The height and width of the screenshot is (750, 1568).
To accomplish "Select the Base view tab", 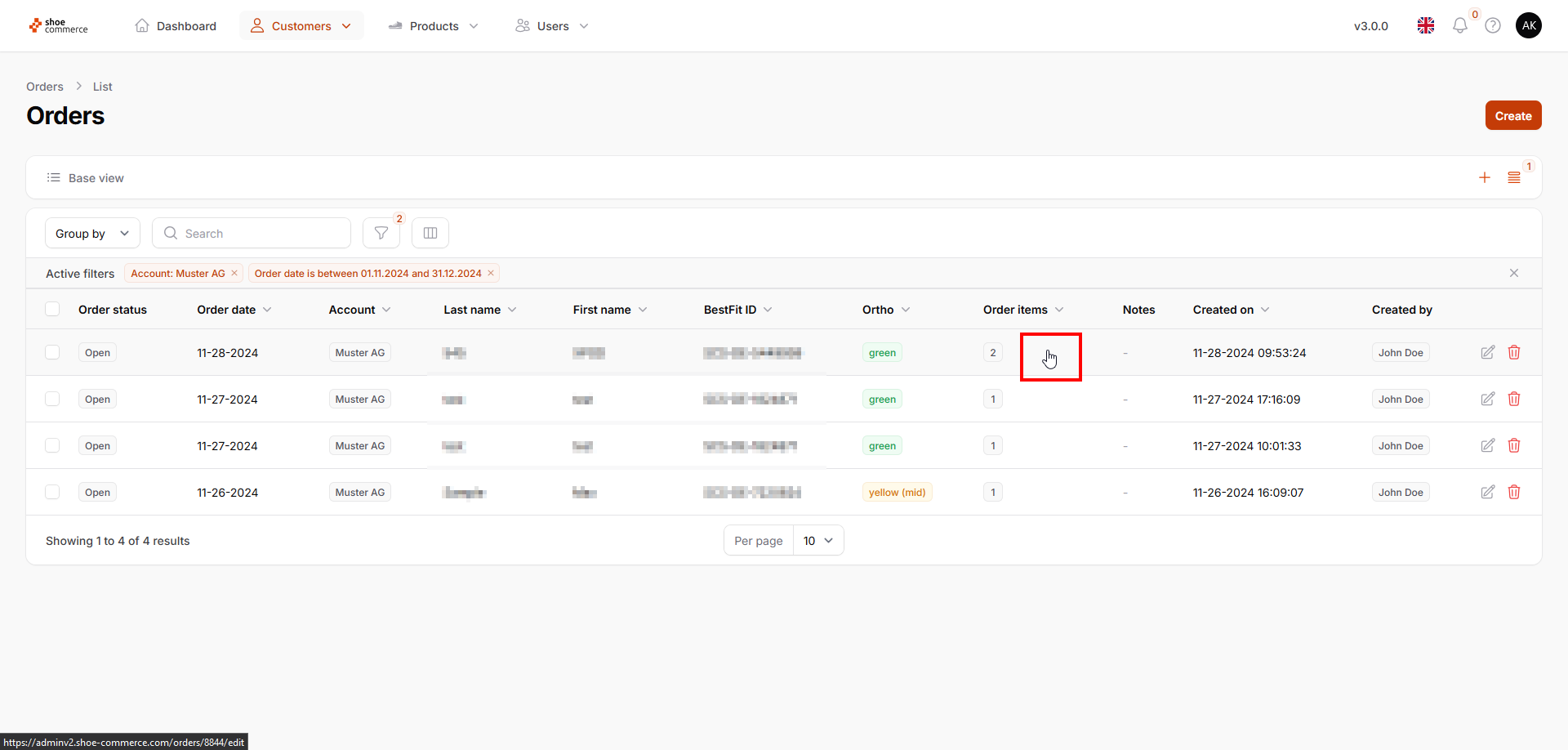I will coord(86,178).
